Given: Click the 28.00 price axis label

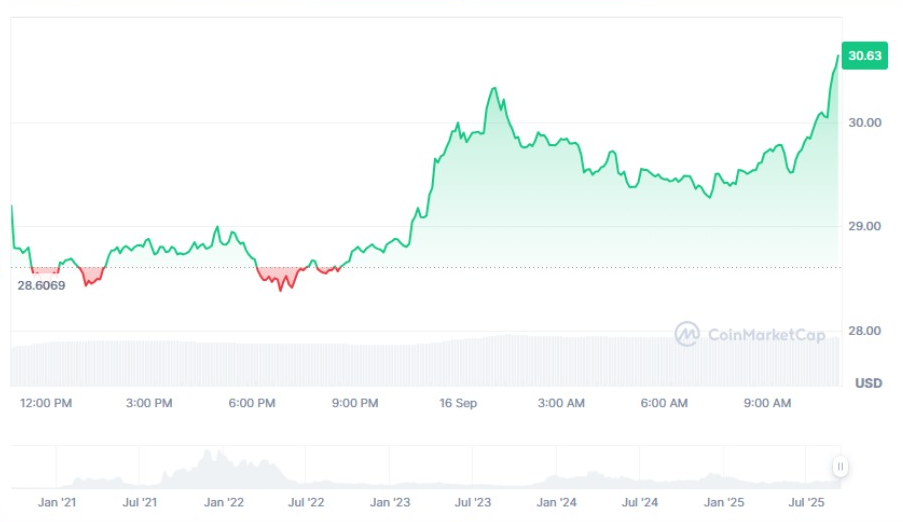Looking at the screenshot, I should pos(864,331).
